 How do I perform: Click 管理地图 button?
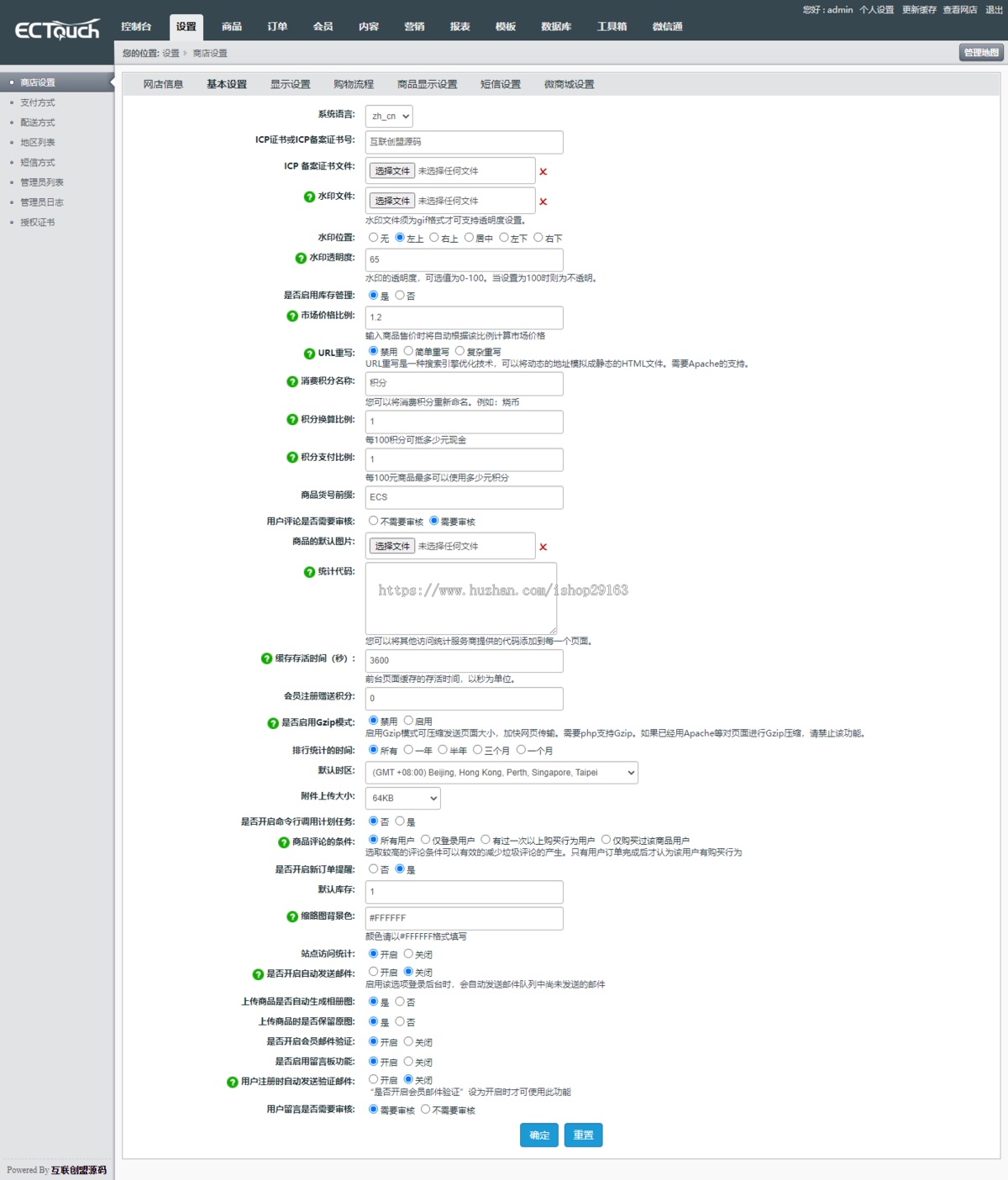click(x=981, y=53)
